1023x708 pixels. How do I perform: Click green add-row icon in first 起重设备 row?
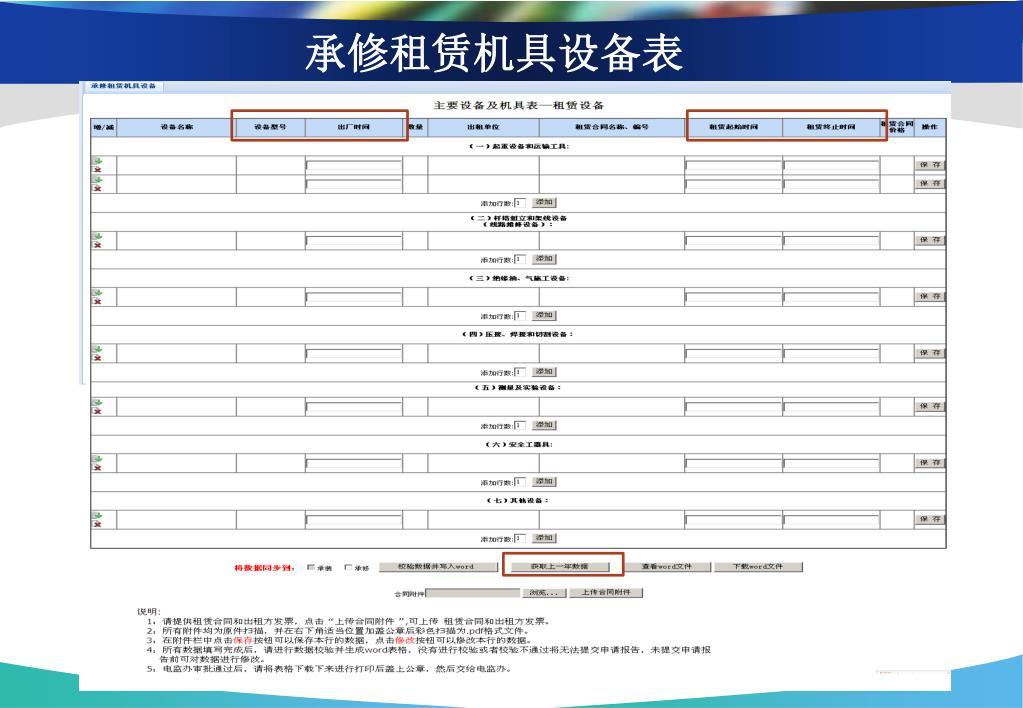[x=98, y=161]
